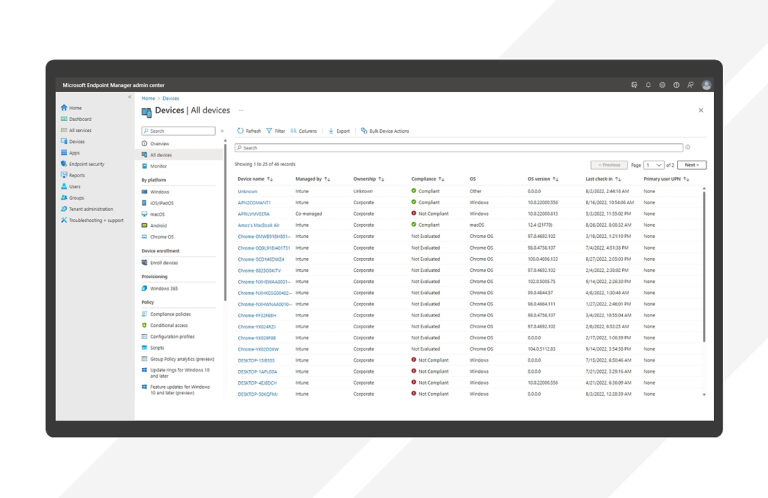Open Amos's MacBook Air device
Screen dimensions: 768x498
(259, 225)
